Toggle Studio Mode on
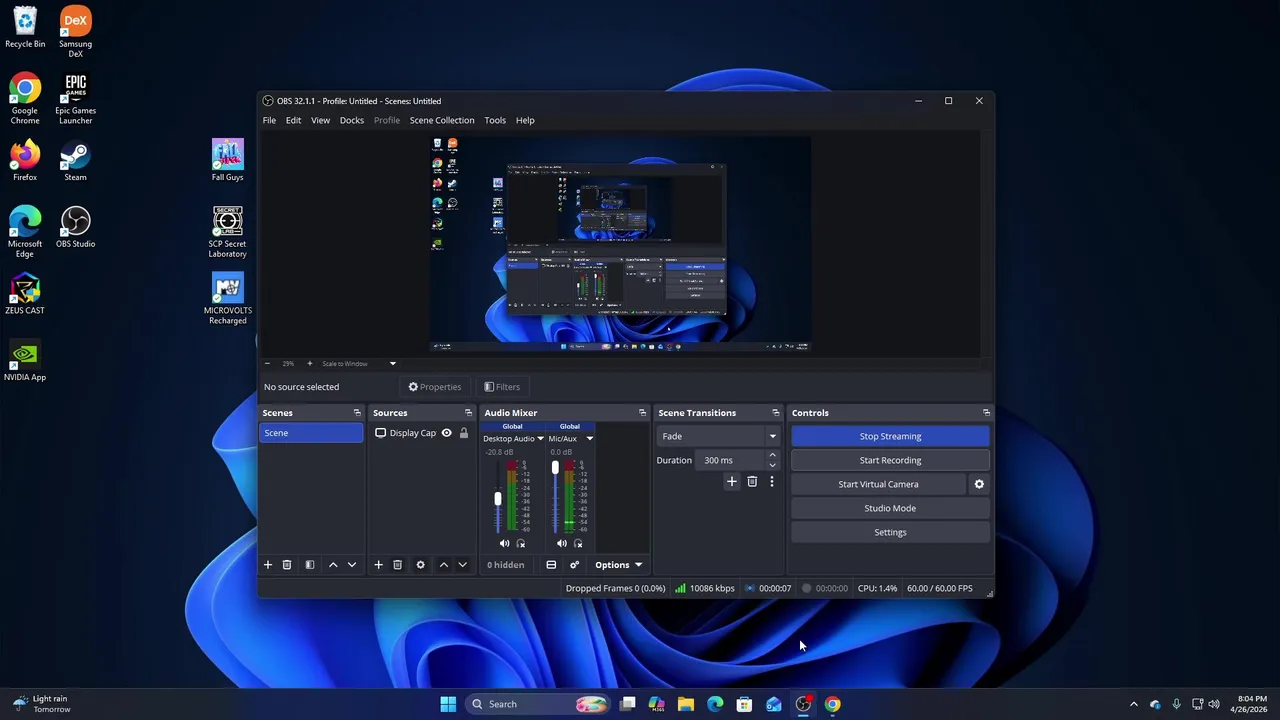1280x720 pixels. (890, 508)
